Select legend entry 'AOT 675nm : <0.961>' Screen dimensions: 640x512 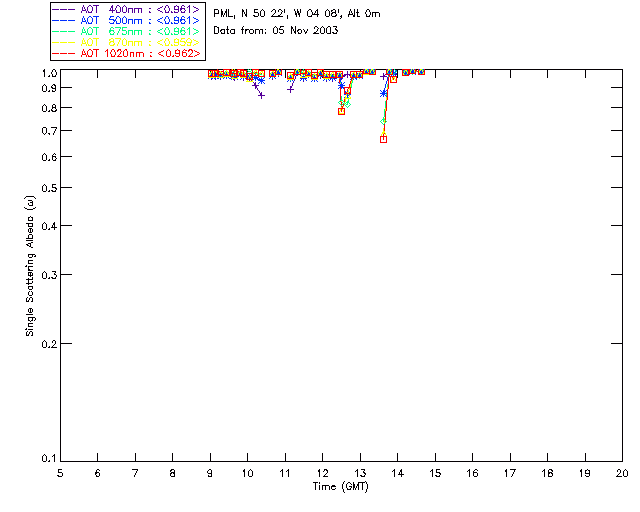140,31
